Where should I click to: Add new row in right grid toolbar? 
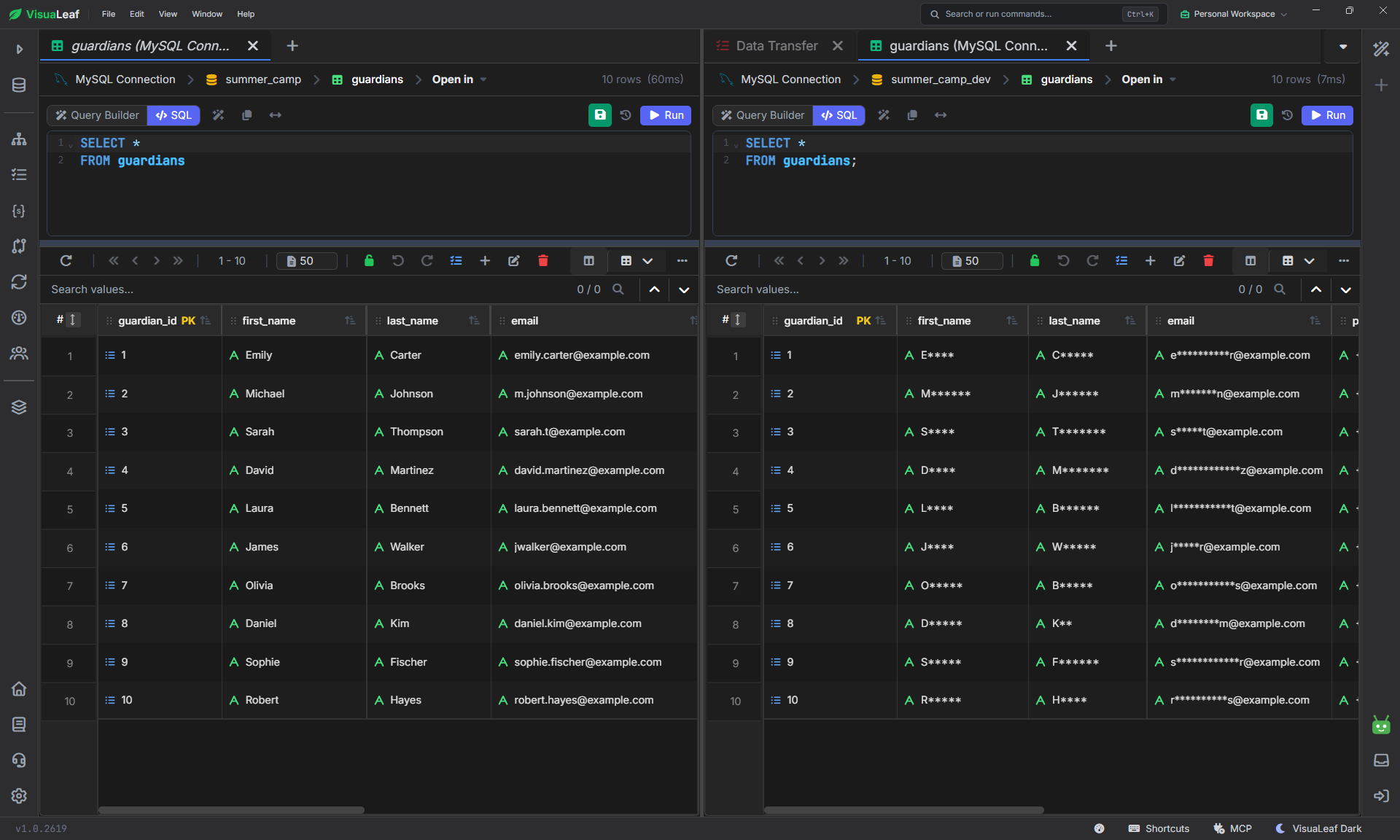tap(1150, 260)
